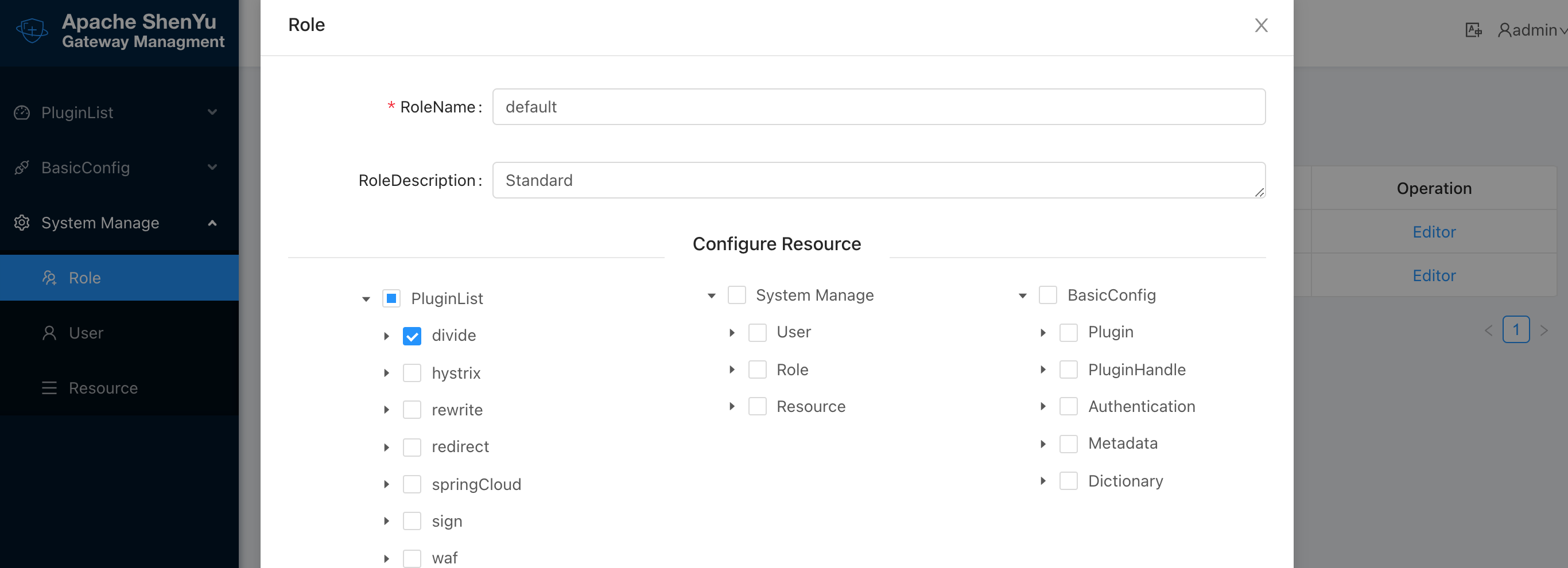Check the hystrix plugin checkbox

click(x=412, y=372)
